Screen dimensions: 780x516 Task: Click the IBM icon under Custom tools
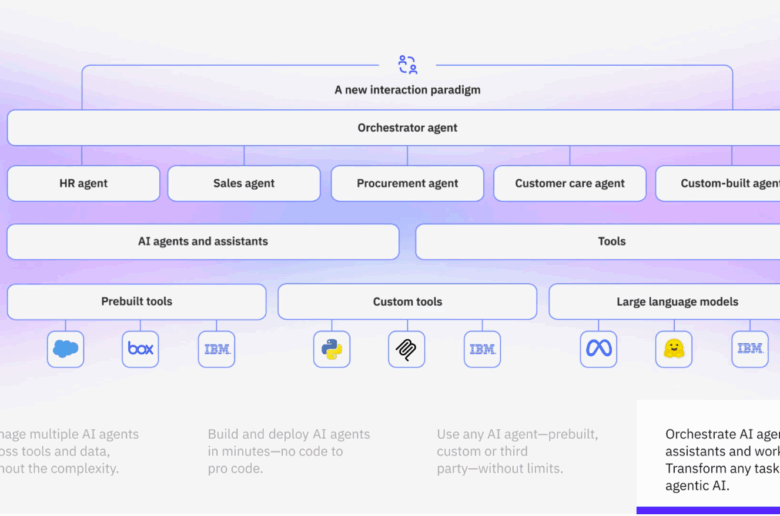482,349
